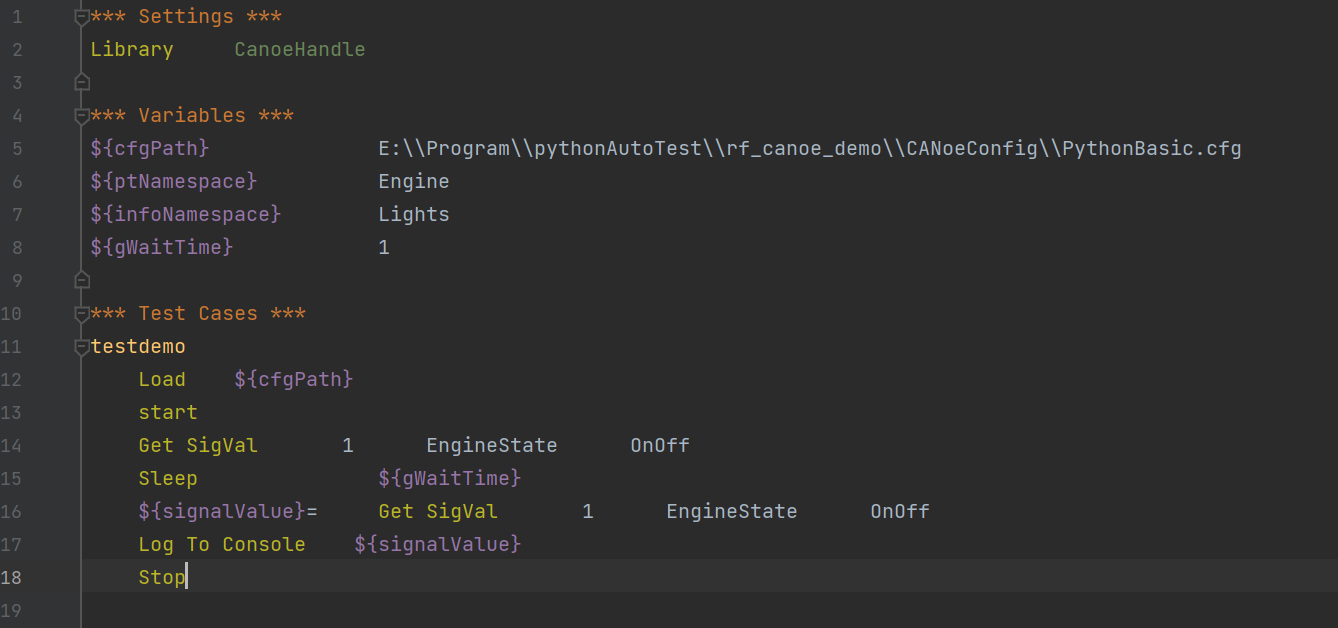
Task: Click the Log To Console keyword
Action: point(221,544)
